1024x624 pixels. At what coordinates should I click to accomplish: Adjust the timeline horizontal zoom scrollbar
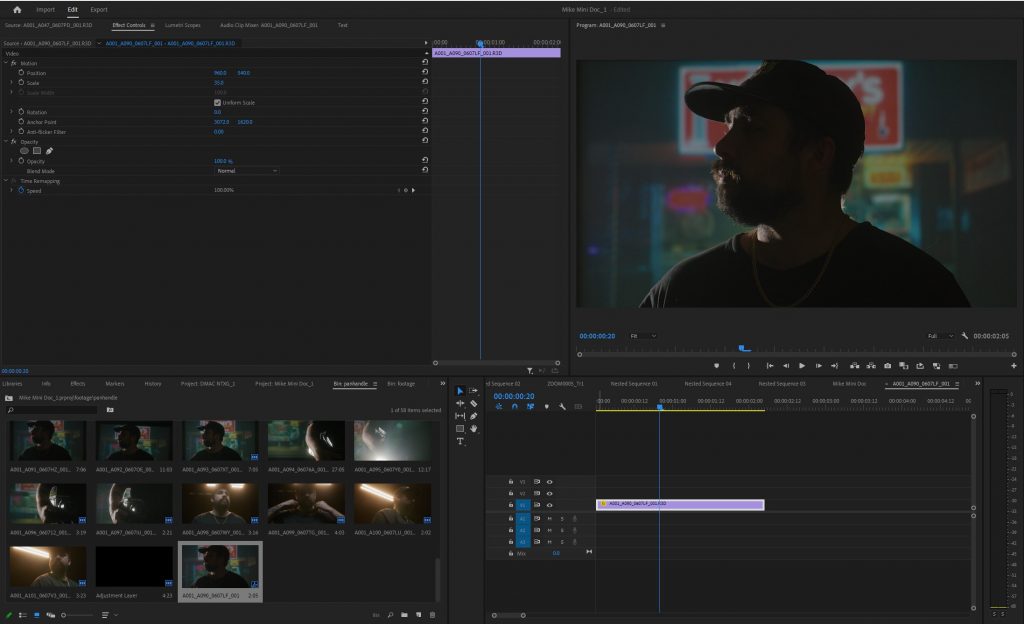[509, 615]
